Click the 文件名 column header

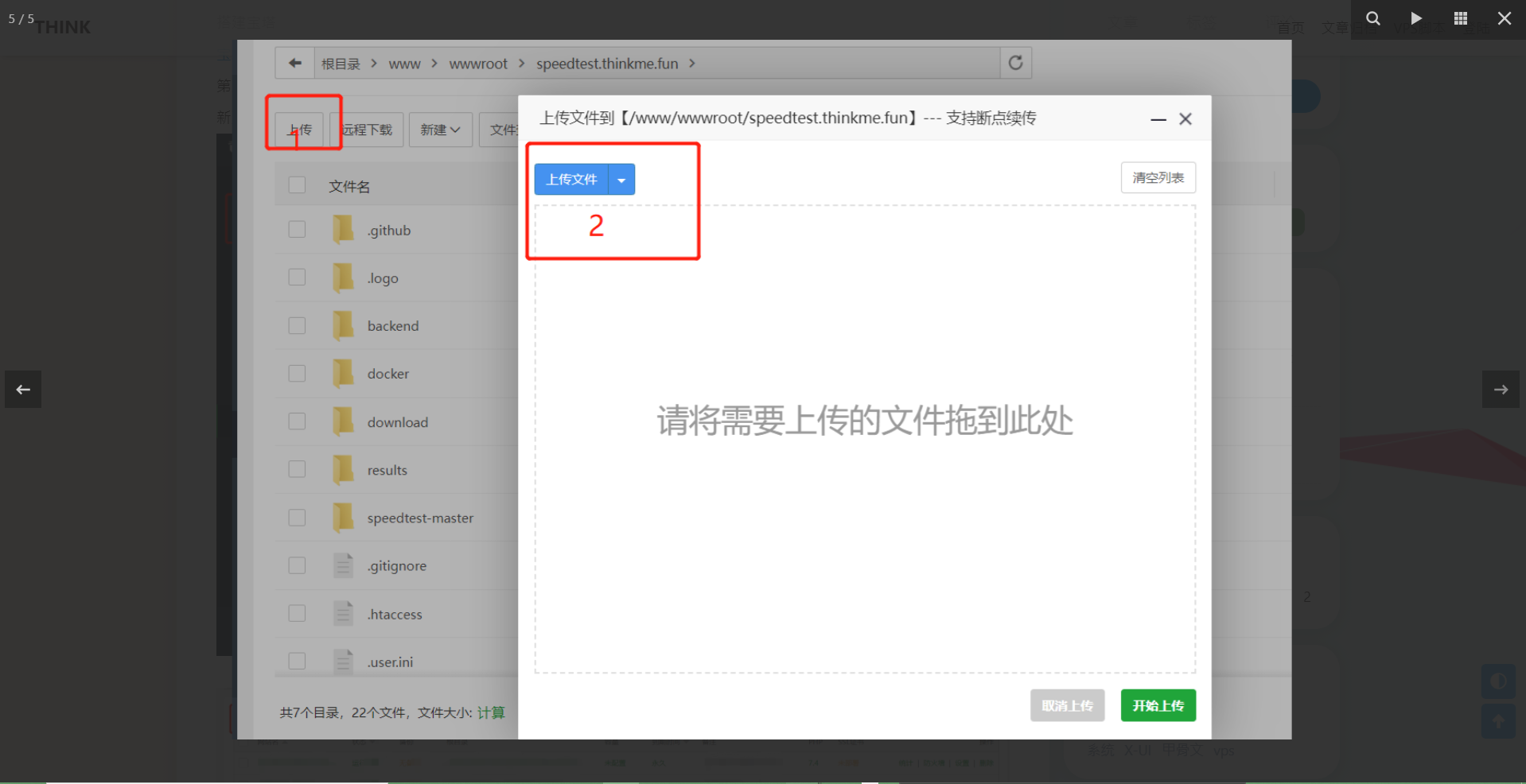(x=349, y=186)
